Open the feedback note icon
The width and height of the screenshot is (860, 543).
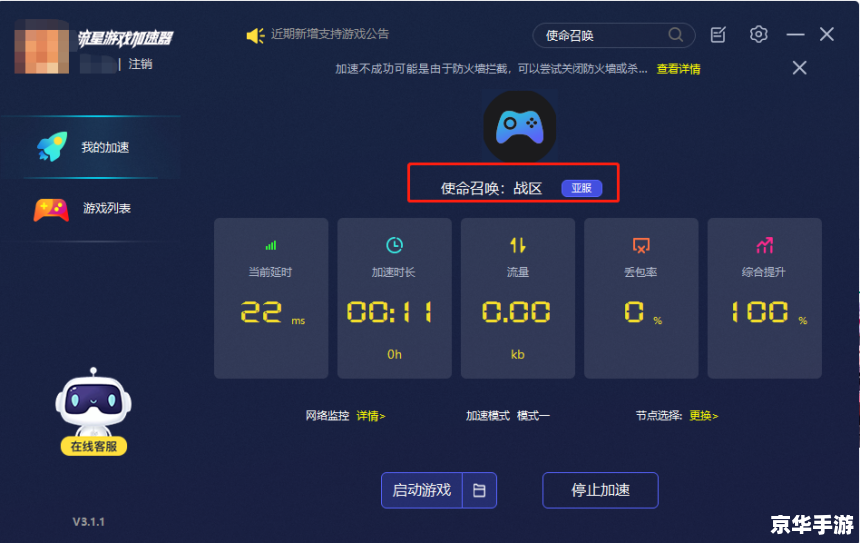point(718,35)
